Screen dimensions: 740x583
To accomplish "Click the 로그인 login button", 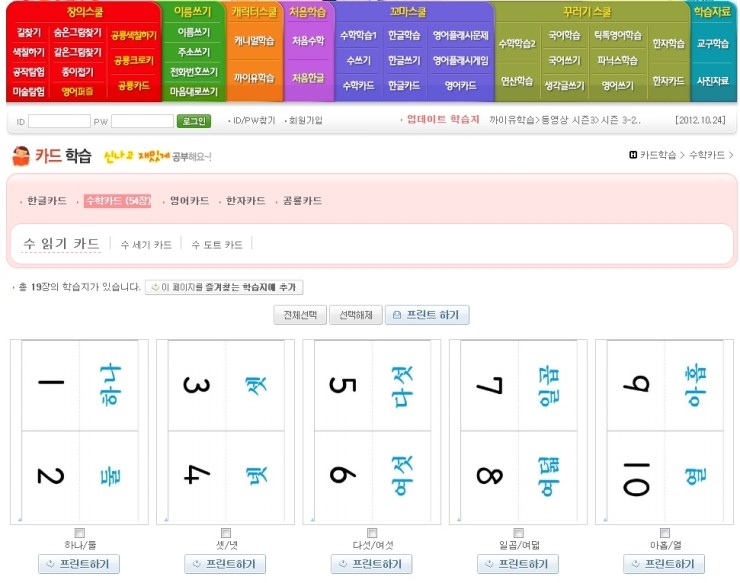I will (193, 121).
